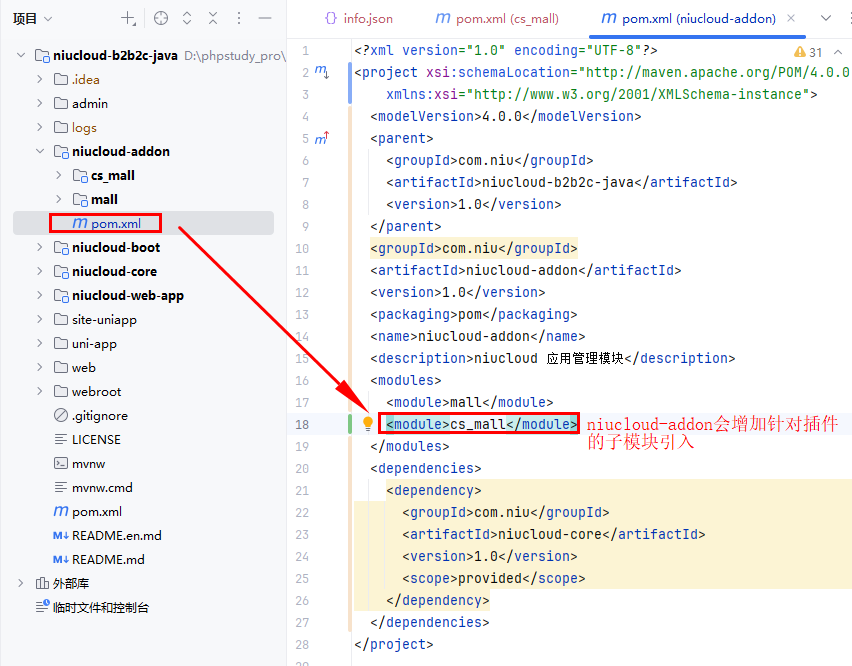Switch to the pom.xml (cs_mall) tab
852x666 pixels.
(x=497, y=18)
